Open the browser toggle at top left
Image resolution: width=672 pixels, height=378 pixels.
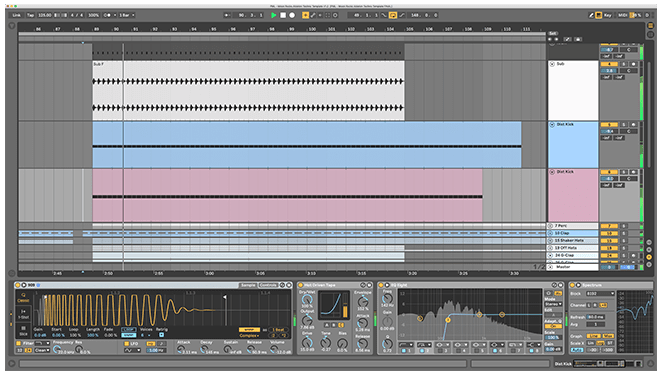click(12, 26)
